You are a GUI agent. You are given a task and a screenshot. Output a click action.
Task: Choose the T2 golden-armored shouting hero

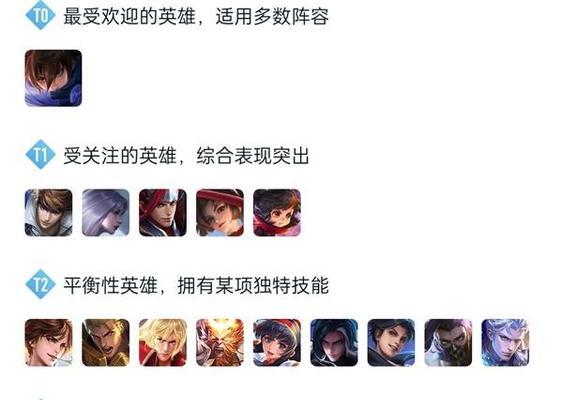click(106, 343)
